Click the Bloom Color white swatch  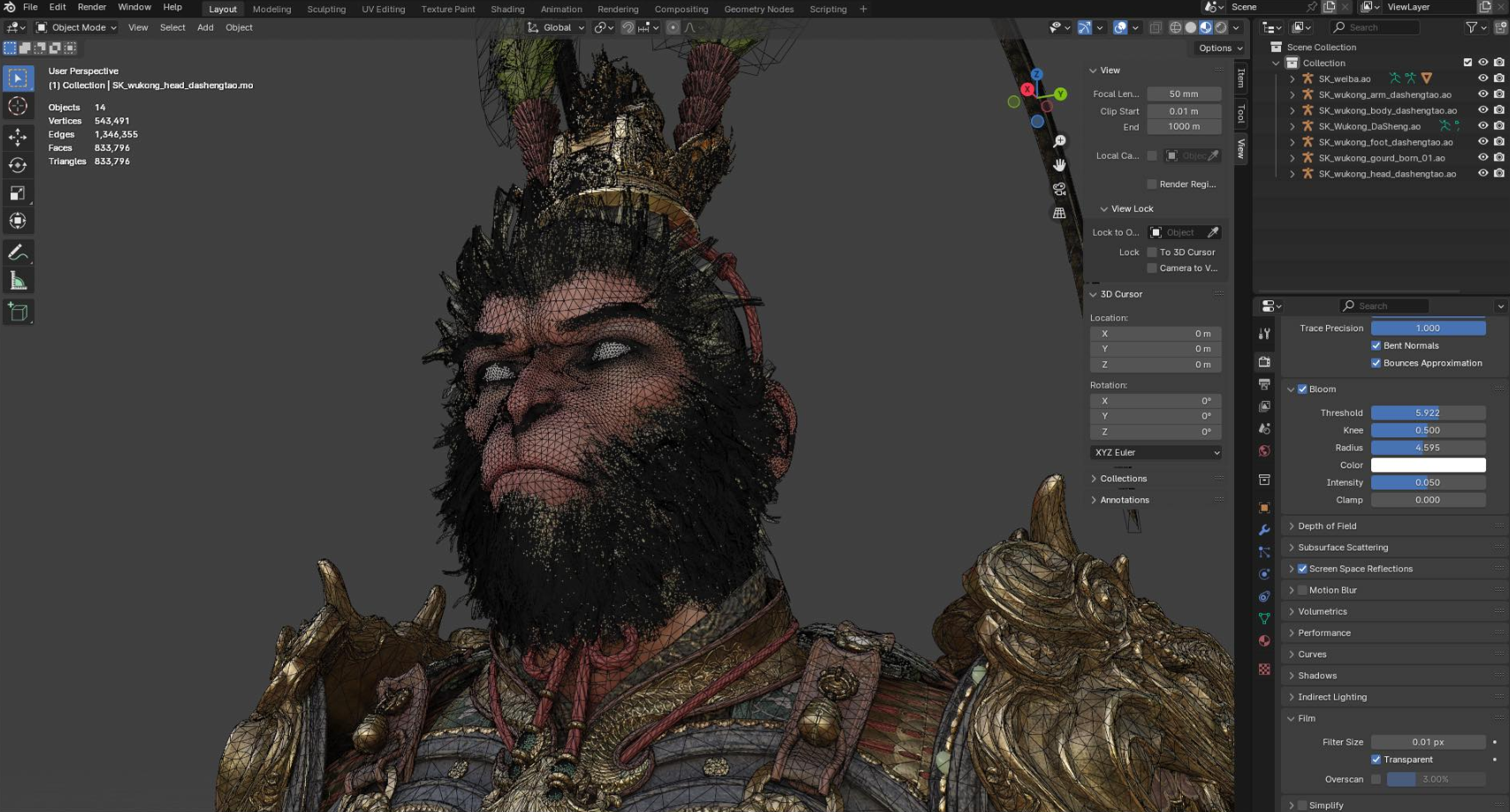(1428, 465)
